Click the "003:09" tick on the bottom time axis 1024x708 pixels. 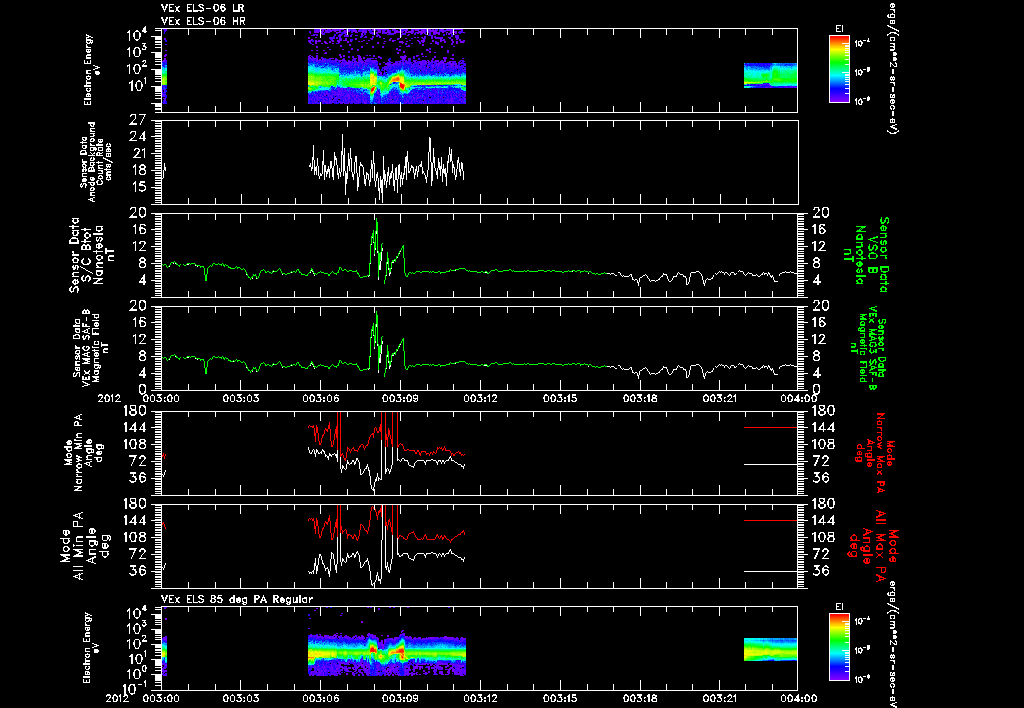[x=400, y=698]
